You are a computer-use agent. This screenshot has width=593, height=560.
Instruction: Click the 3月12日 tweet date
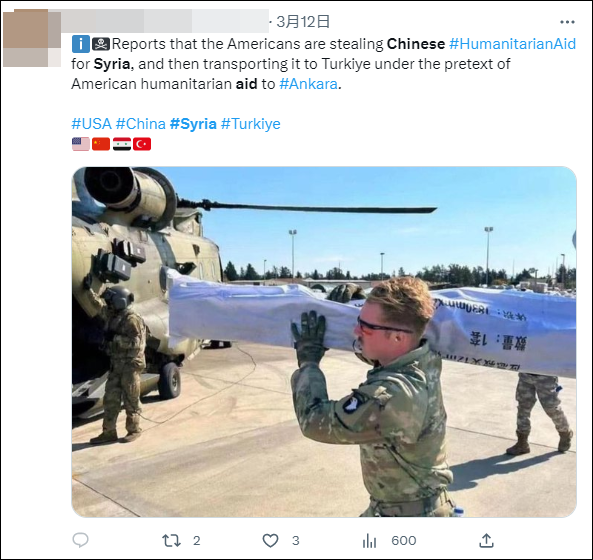point(303,22)
